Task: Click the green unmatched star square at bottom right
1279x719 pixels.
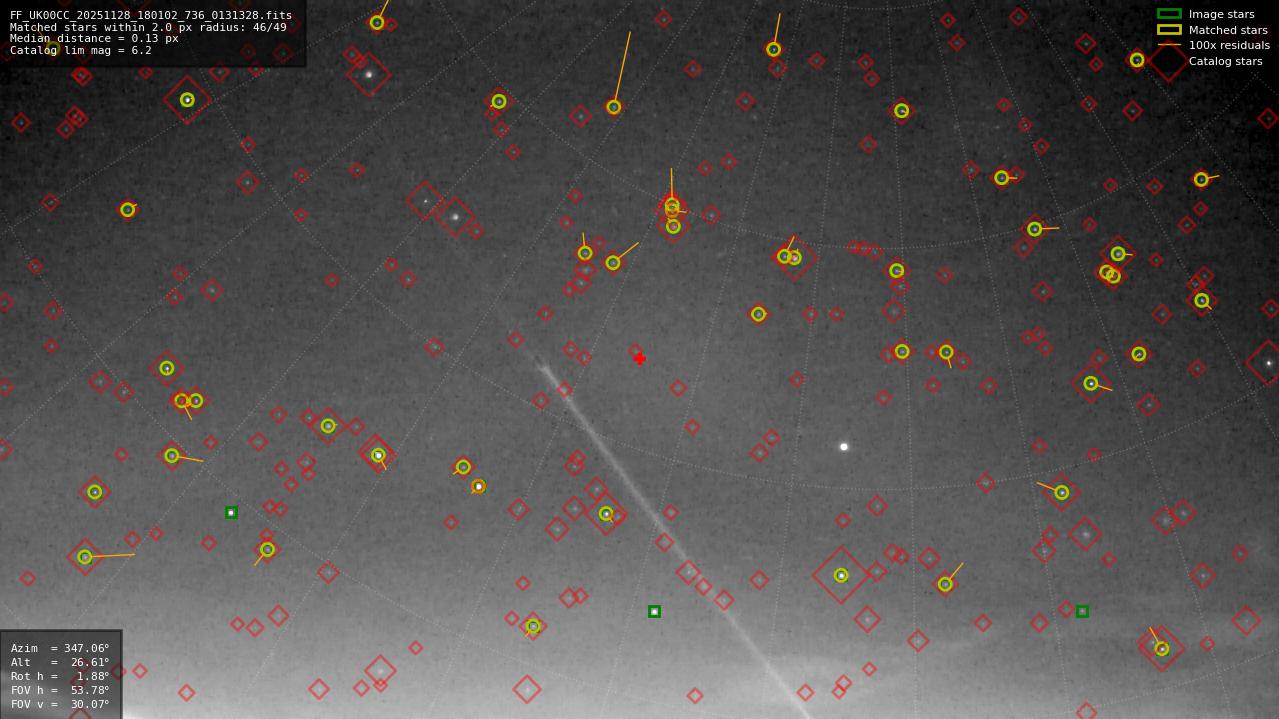Action: pos(1082,611)
